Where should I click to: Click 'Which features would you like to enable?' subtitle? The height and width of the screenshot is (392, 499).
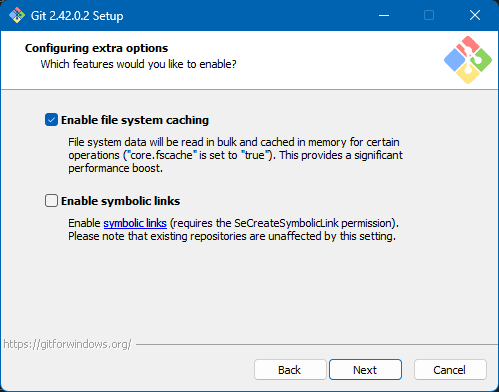[138, 64]
